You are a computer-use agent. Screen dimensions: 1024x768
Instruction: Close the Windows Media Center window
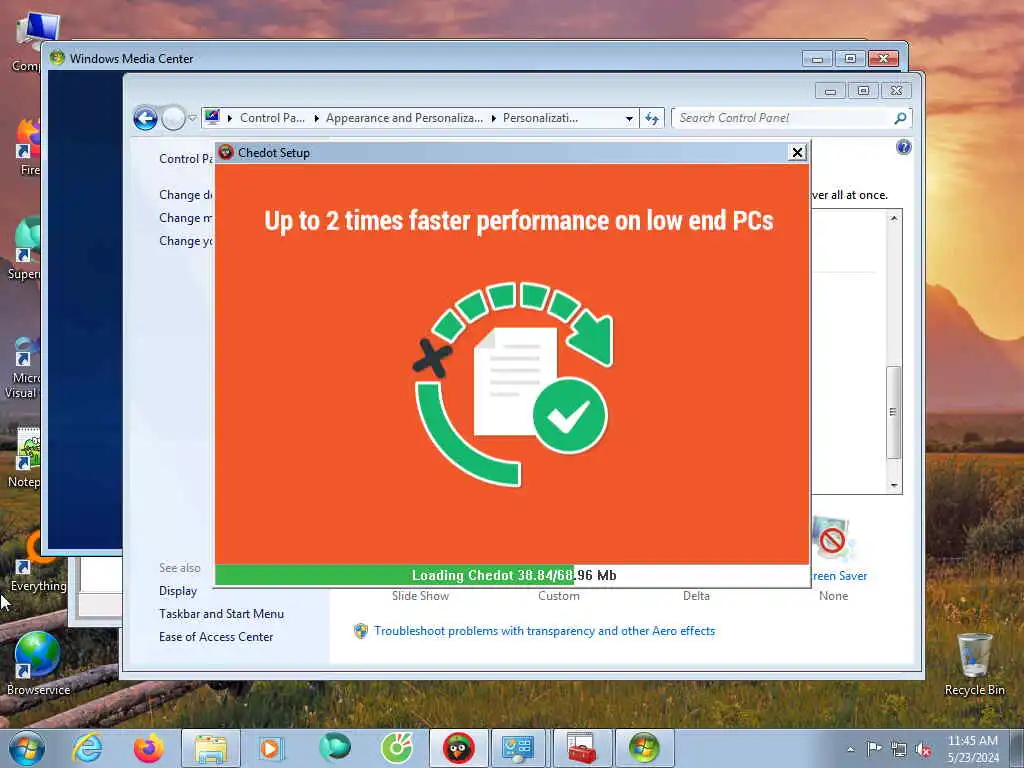coord(884,59)
